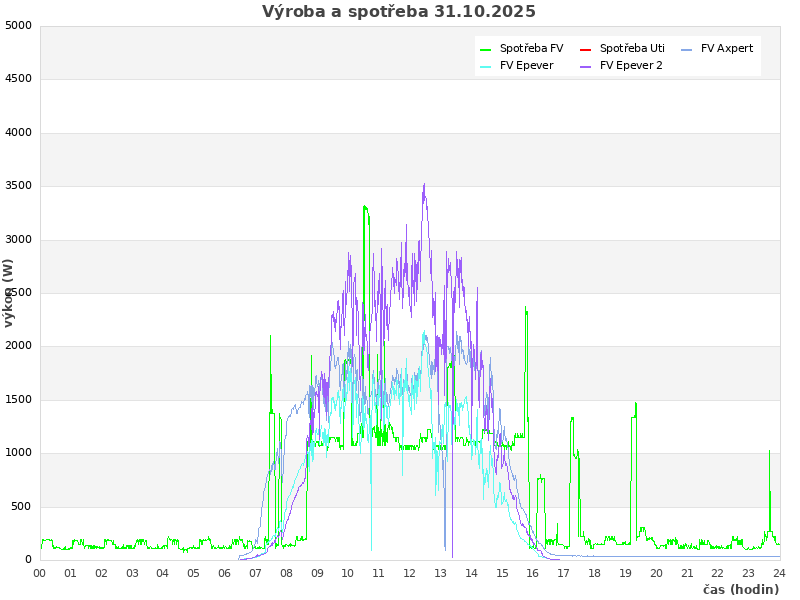This screenshot has height=600, width=800.
Task: Click the 5000 label on the y-axis
Action: click(x=18, y=25)
